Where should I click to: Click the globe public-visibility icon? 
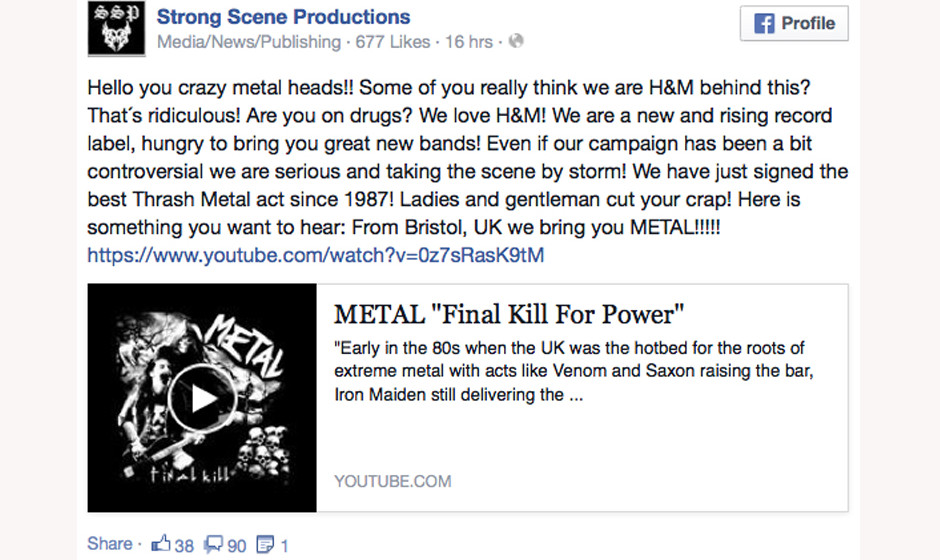516,42
